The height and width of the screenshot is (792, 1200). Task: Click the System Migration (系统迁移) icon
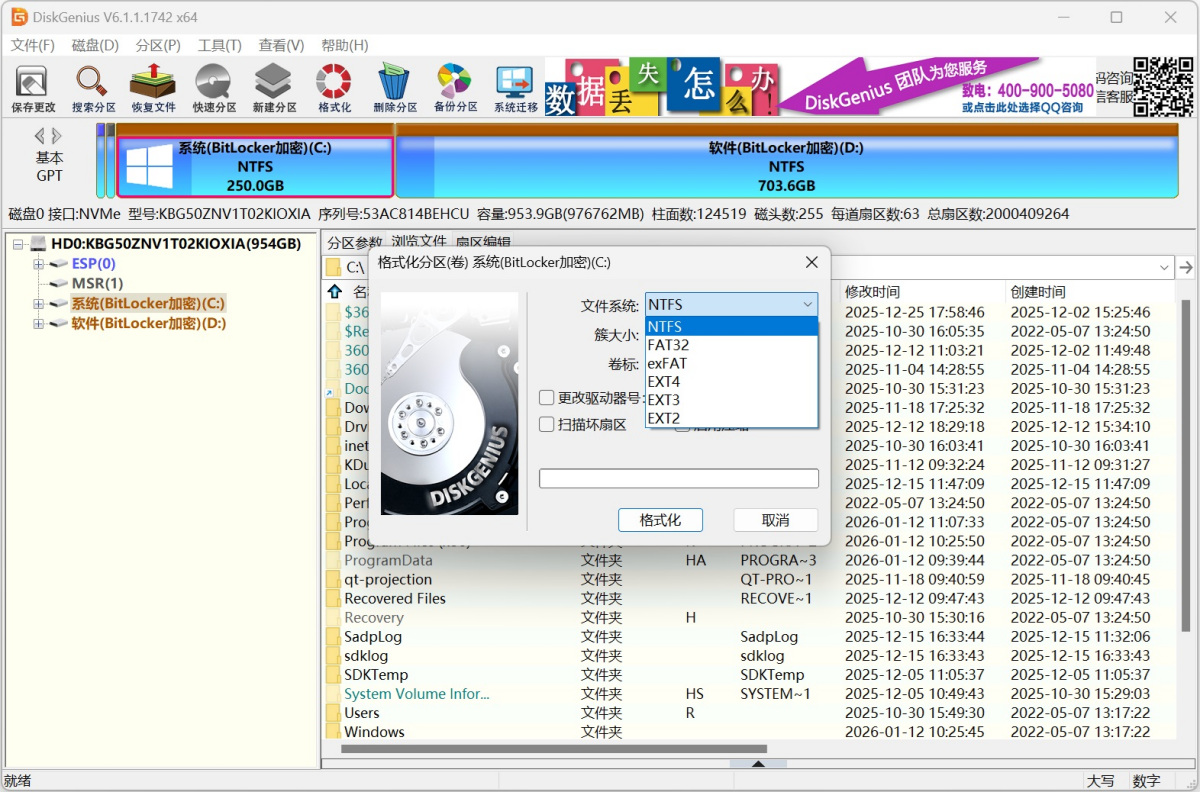pos(515,88)
